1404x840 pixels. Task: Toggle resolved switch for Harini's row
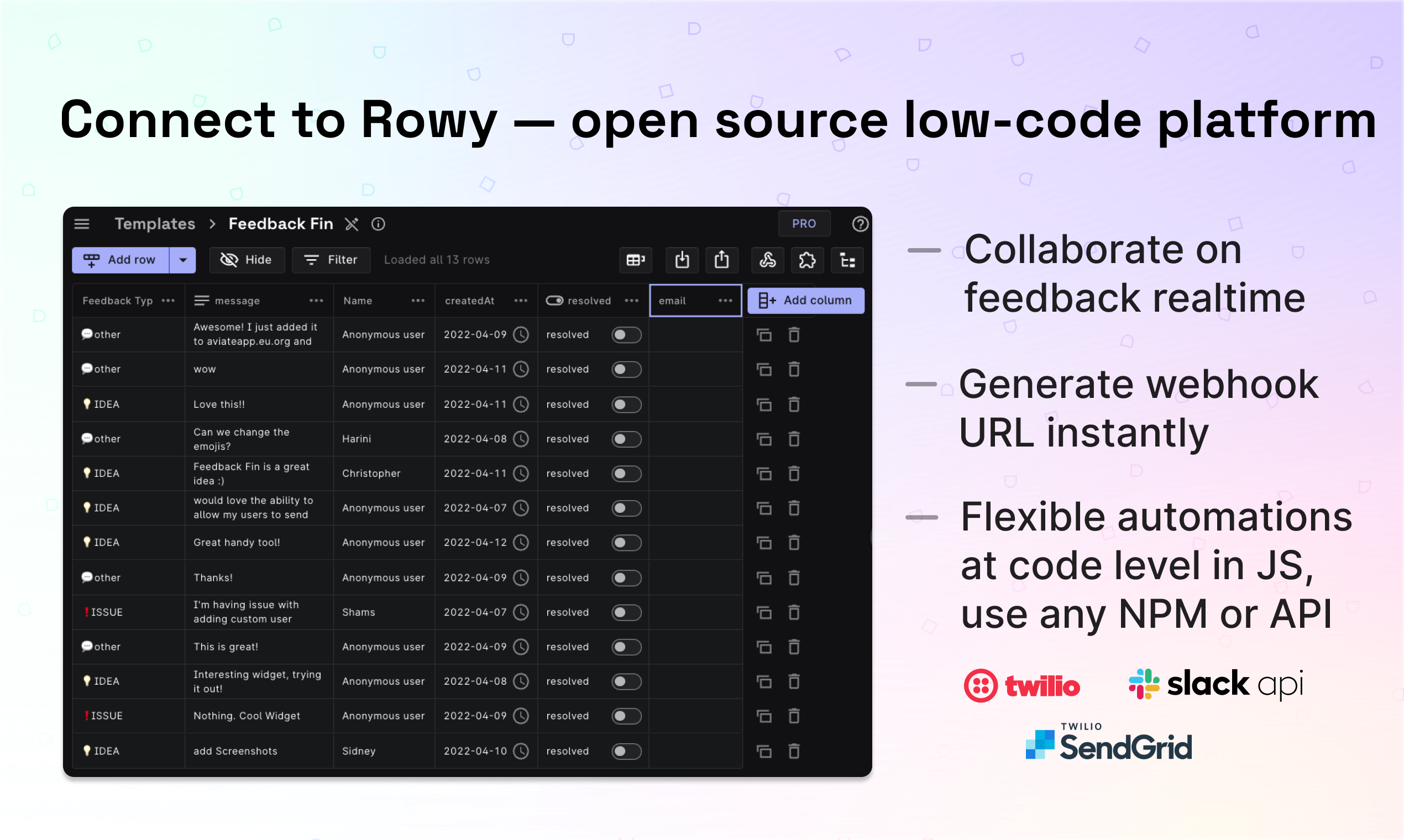(626, 439)
